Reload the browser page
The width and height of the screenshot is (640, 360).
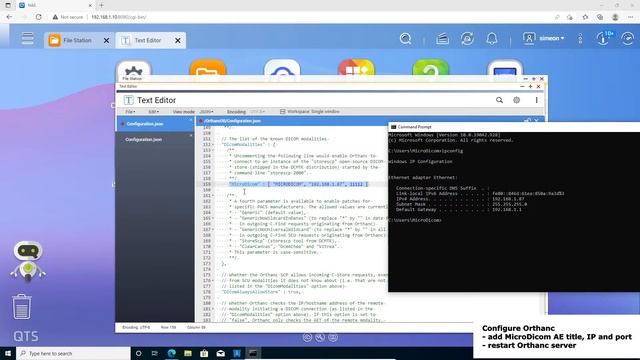tap(38, 17)
